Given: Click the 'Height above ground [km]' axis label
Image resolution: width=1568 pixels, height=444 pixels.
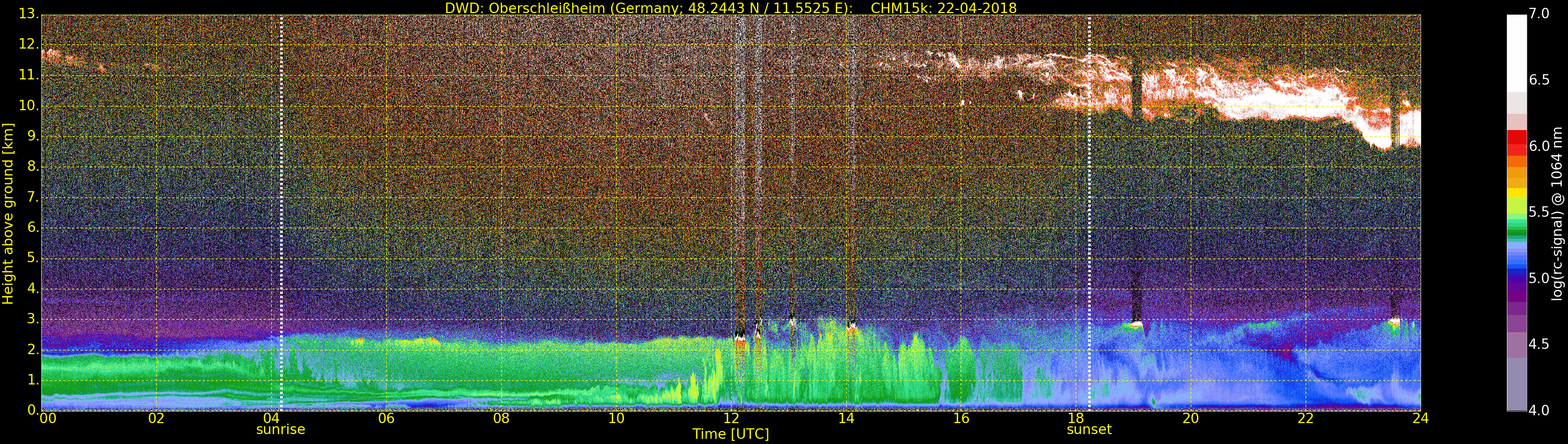Looking at the screenshot, I should (x=8, y=214).
